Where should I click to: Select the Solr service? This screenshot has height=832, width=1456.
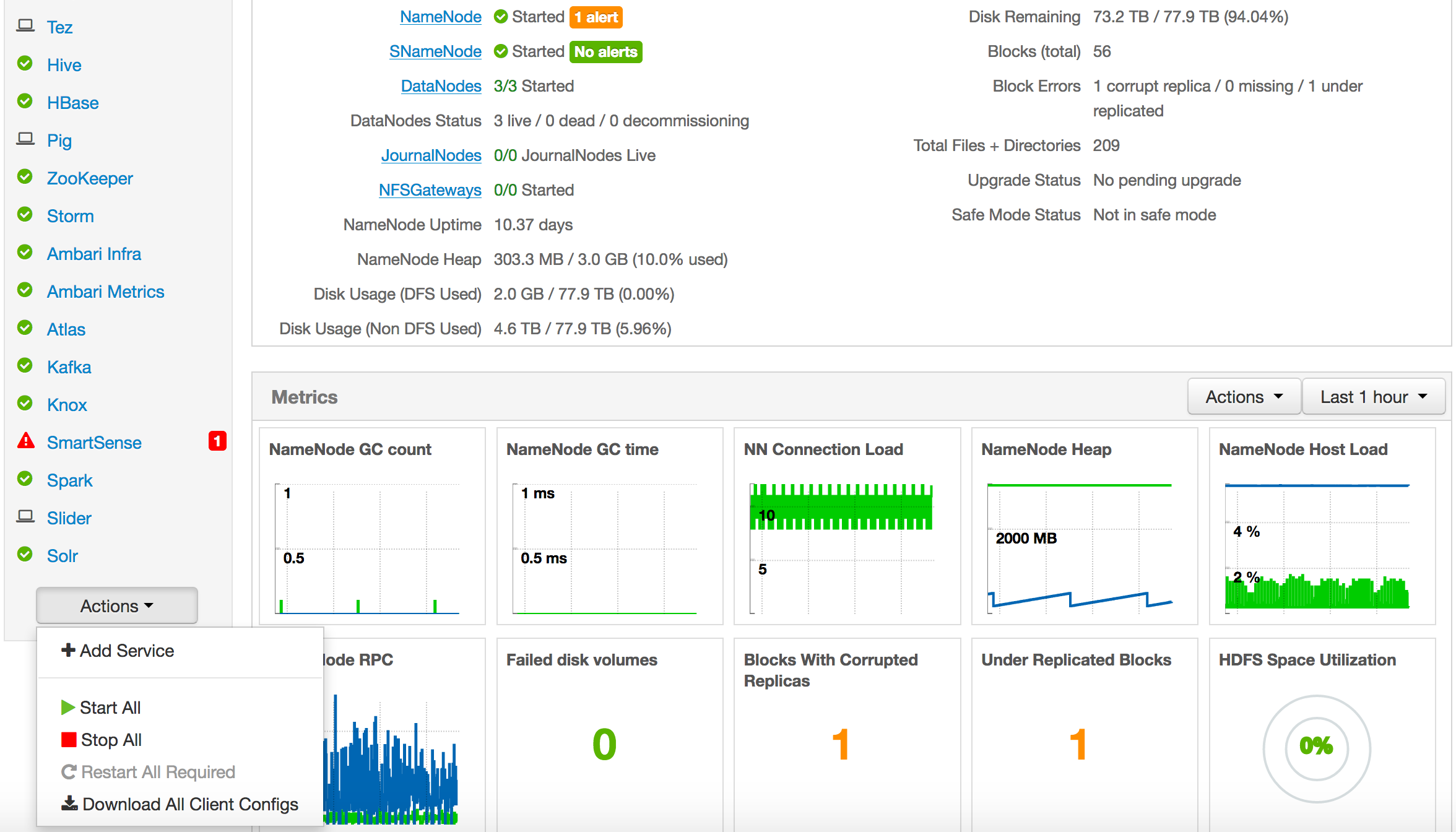[63, 556]
